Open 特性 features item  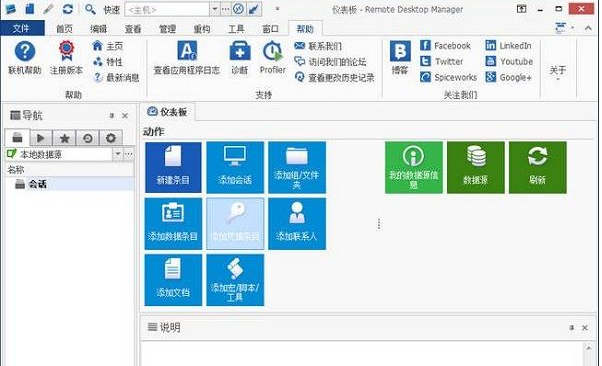[x=108, y=61]
